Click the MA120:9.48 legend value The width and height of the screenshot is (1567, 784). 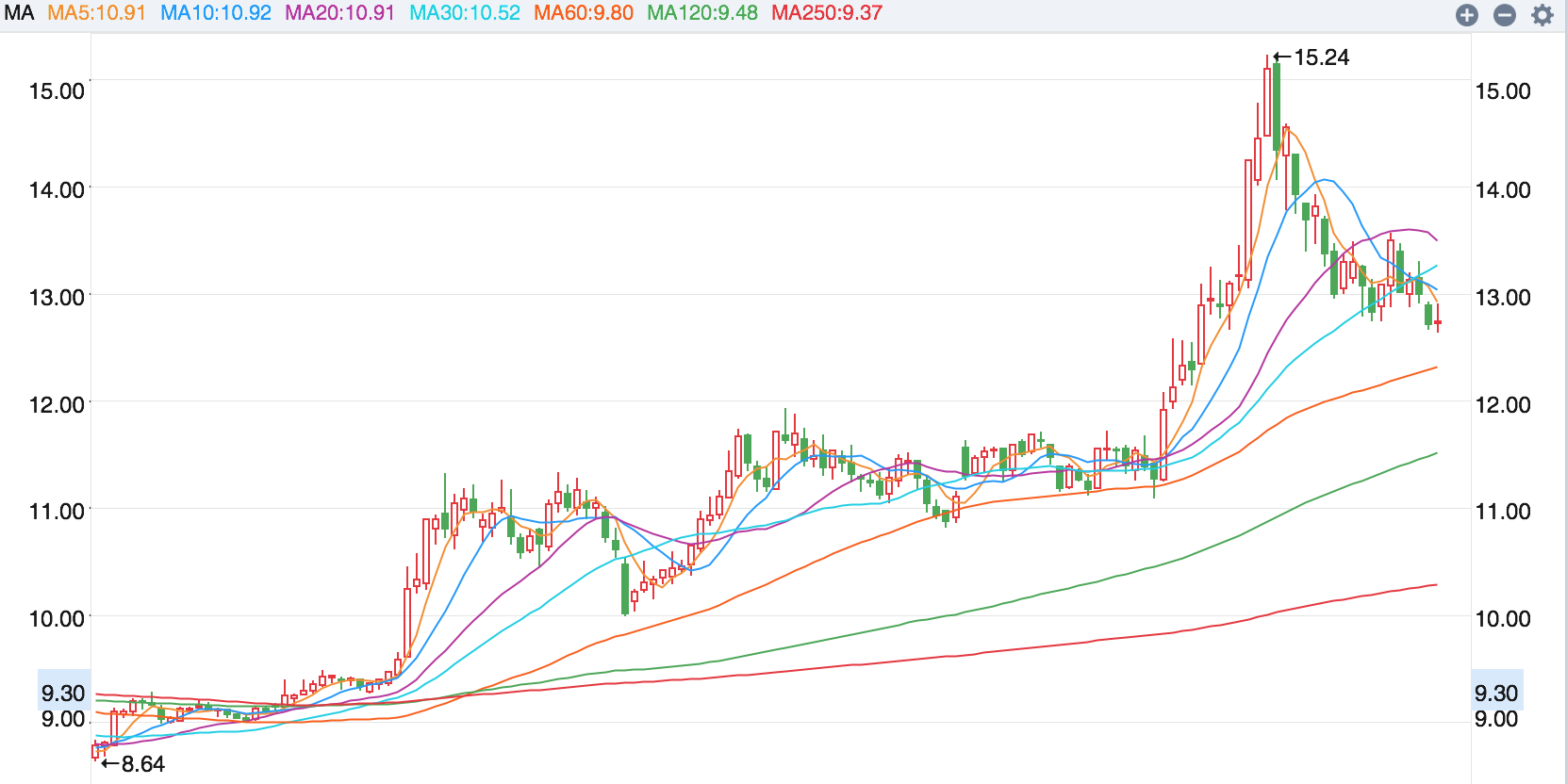pos(702,13)
